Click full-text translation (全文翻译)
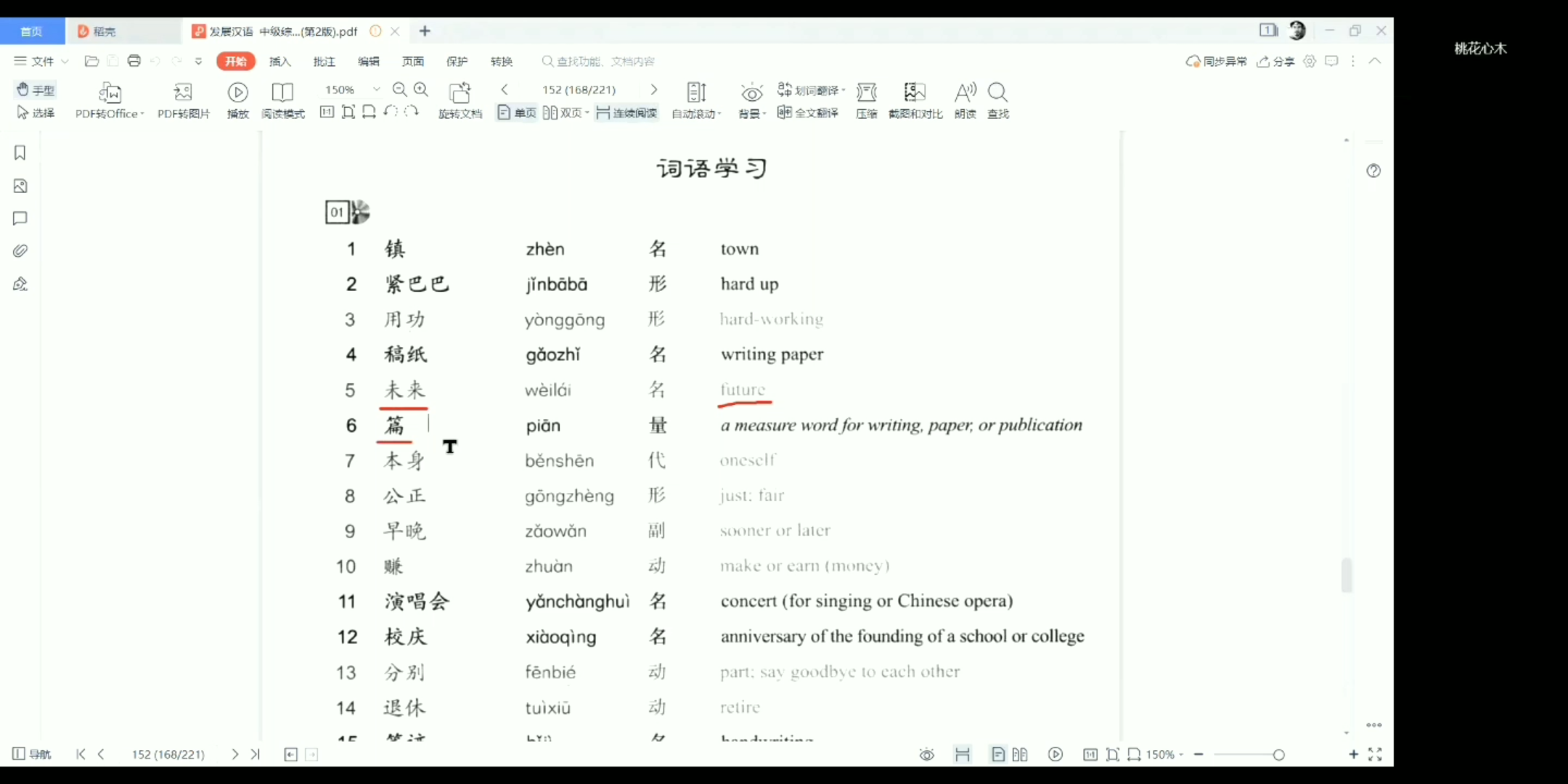 (x=807, y=113)
